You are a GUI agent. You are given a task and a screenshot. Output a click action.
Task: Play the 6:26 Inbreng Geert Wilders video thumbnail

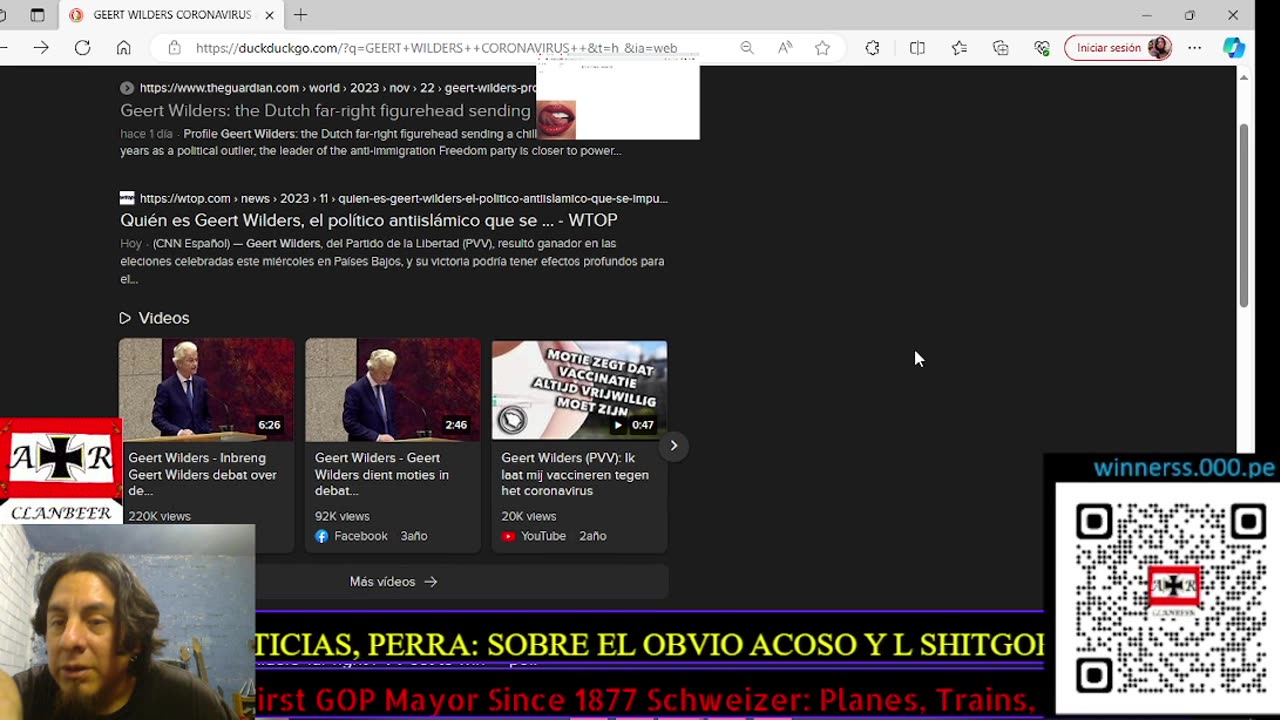[206, 390]
